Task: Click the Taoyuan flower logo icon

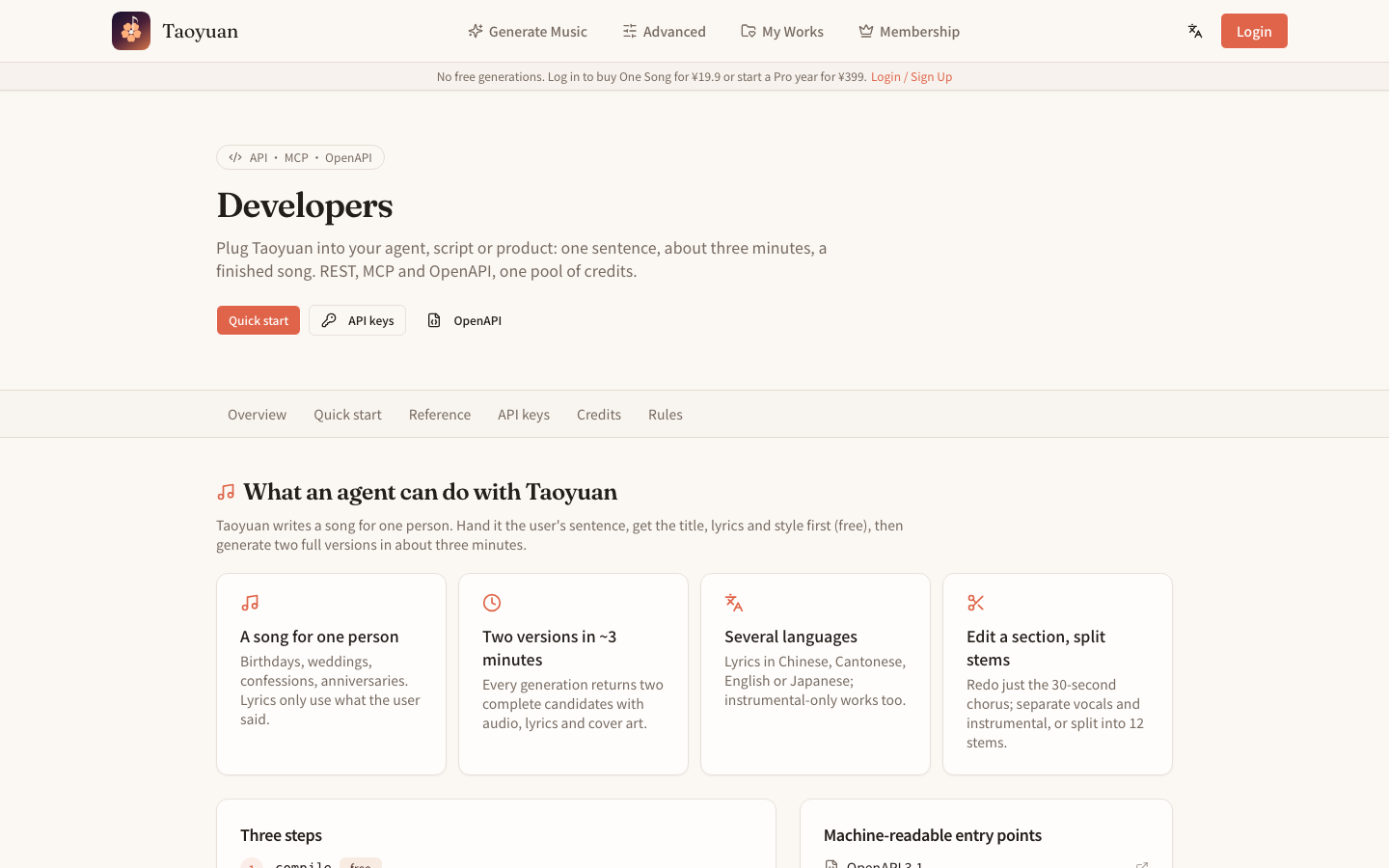Action: pos(131,31)
